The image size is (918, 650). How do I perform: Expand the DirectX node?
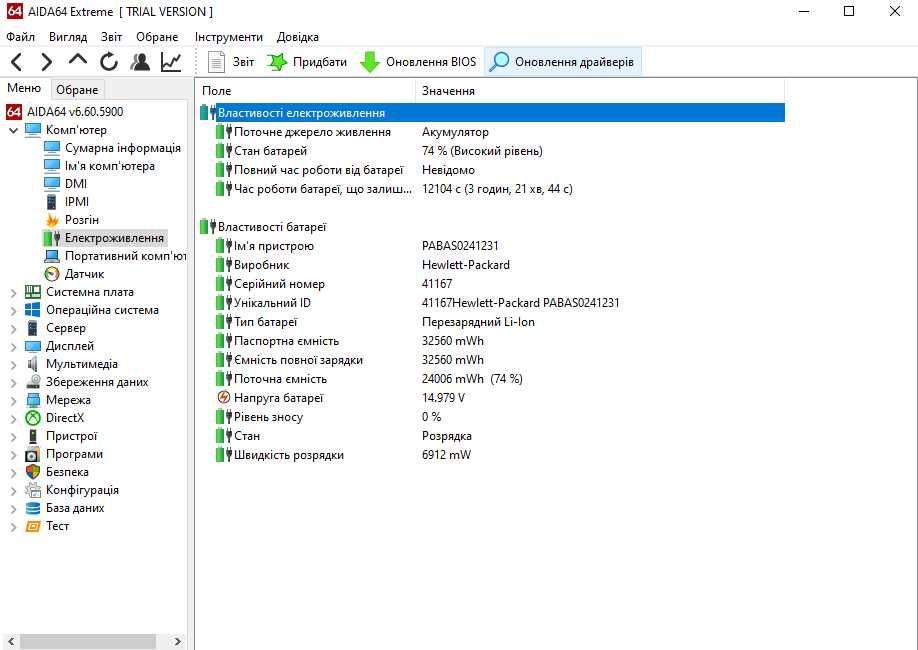pos(13,419)
